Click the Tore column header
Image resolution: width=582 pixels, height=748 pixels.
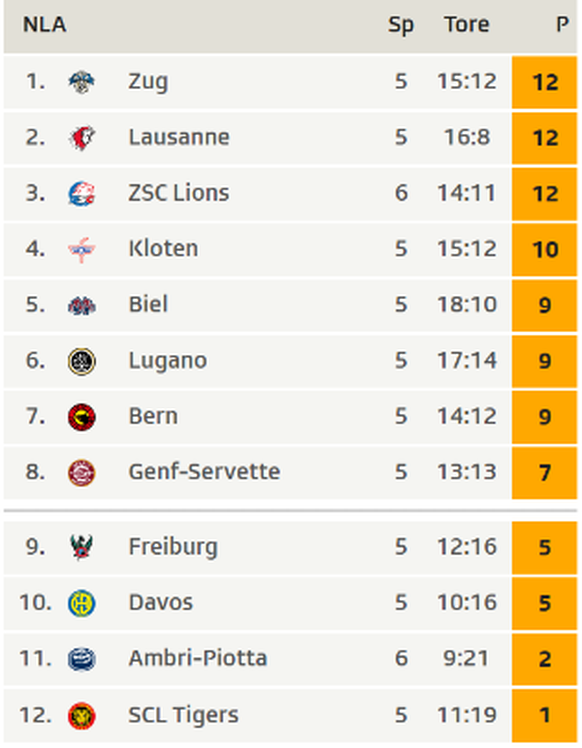point(467,24)
